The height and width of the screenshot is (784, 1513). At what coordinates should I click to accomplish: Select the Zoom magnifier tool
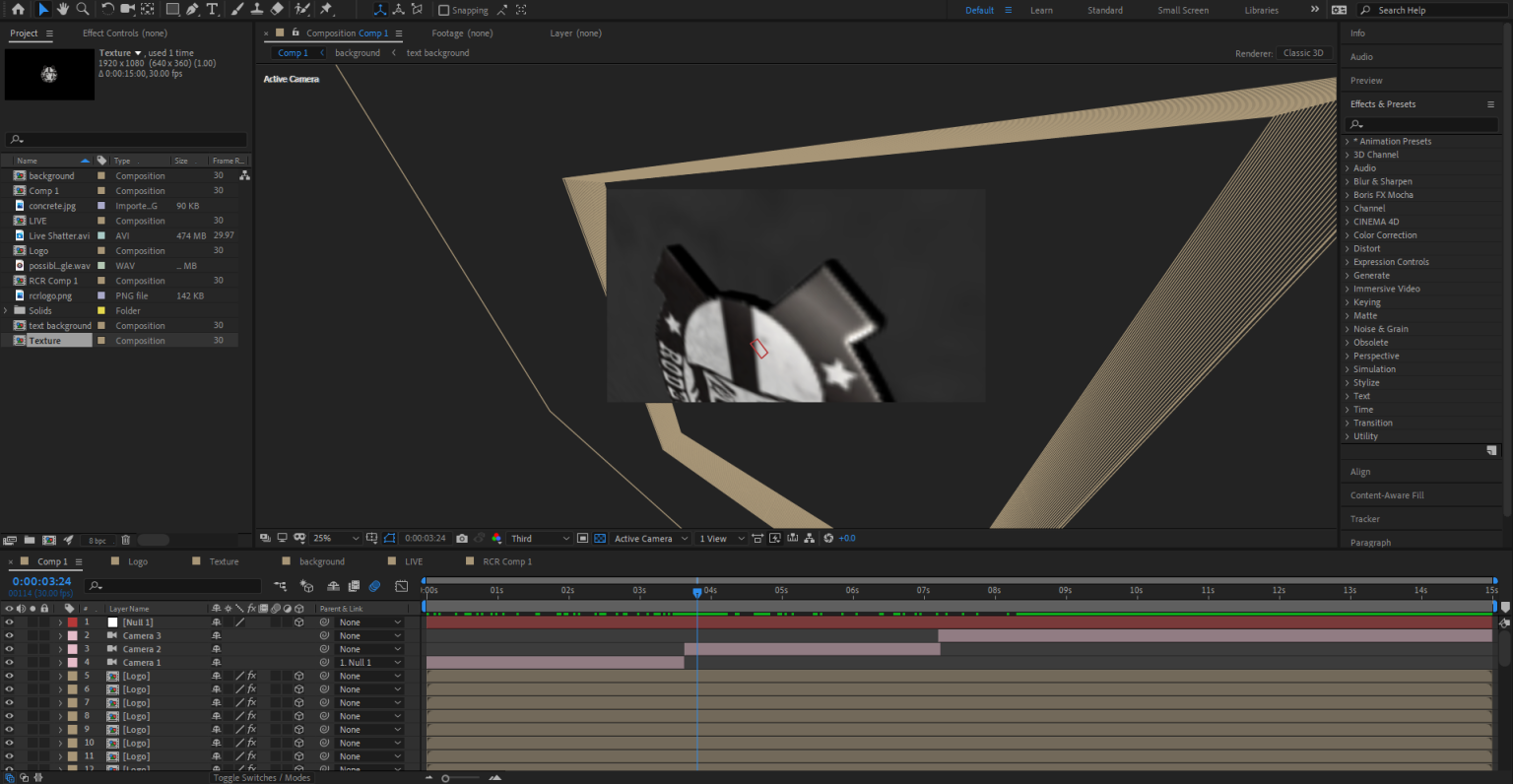click(x=83, y=9)
